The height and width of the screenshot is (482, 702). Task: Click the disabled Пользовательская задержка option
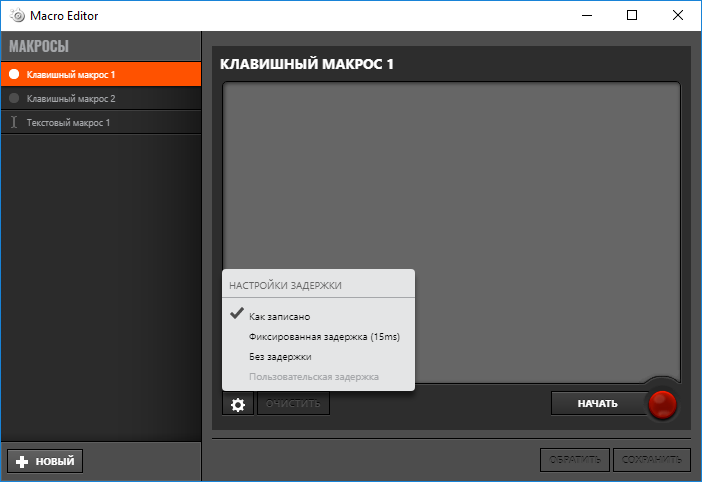[x=313, y=377]
